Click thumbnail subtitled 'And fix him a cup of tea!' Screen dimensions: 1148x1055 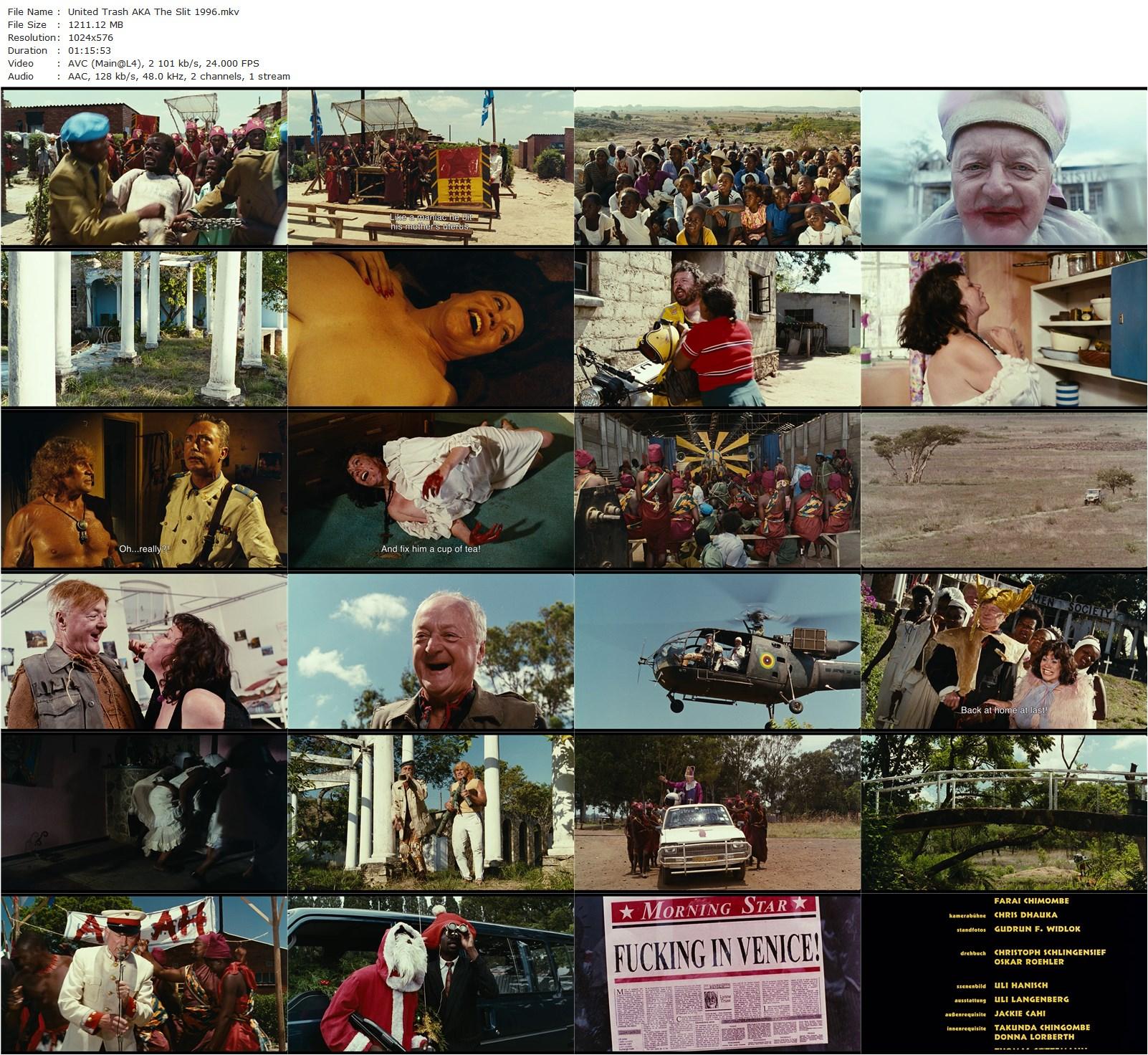[430, 490]
